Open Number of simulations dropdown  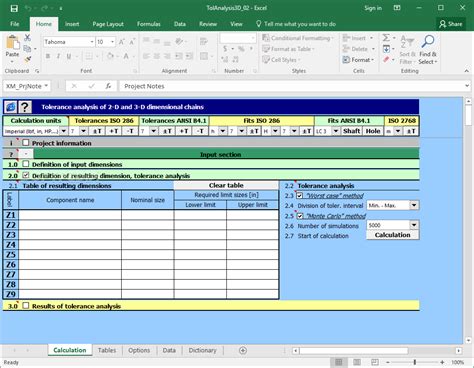click(x=414, y=225)
